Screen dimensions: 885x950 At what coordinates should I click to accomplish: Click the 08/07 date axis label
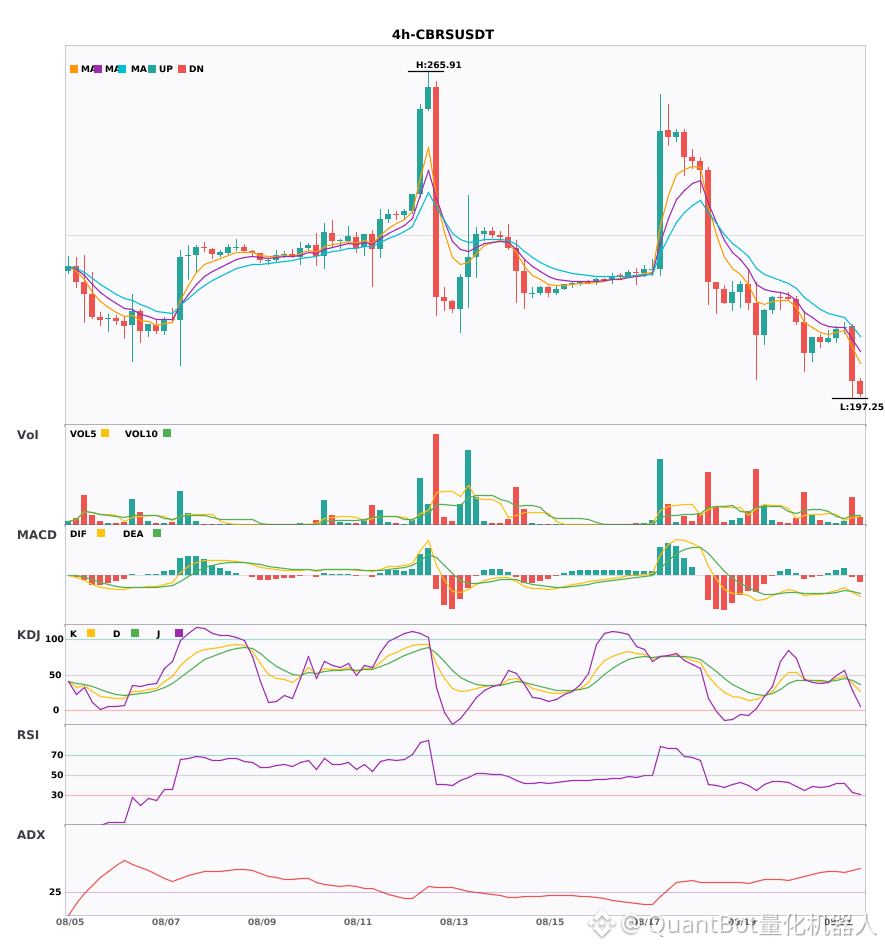click(166, 922)
